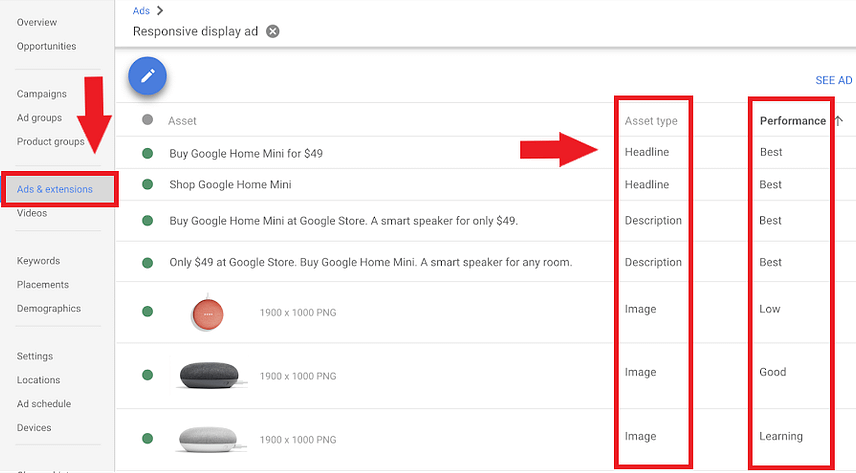
Task: Open Demographics in the left navigation
Action: point(49,309)
